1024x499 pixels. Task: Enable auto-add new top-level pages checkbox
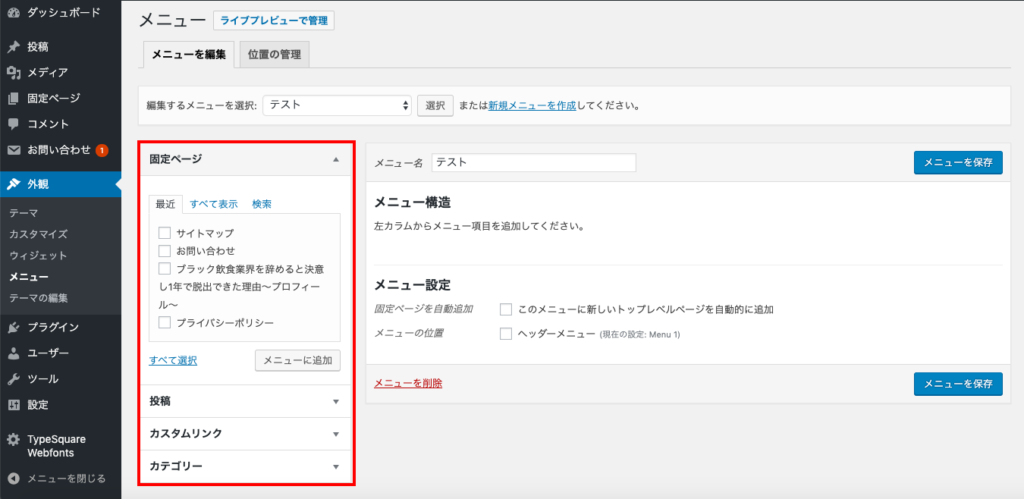tap(505, 309)
